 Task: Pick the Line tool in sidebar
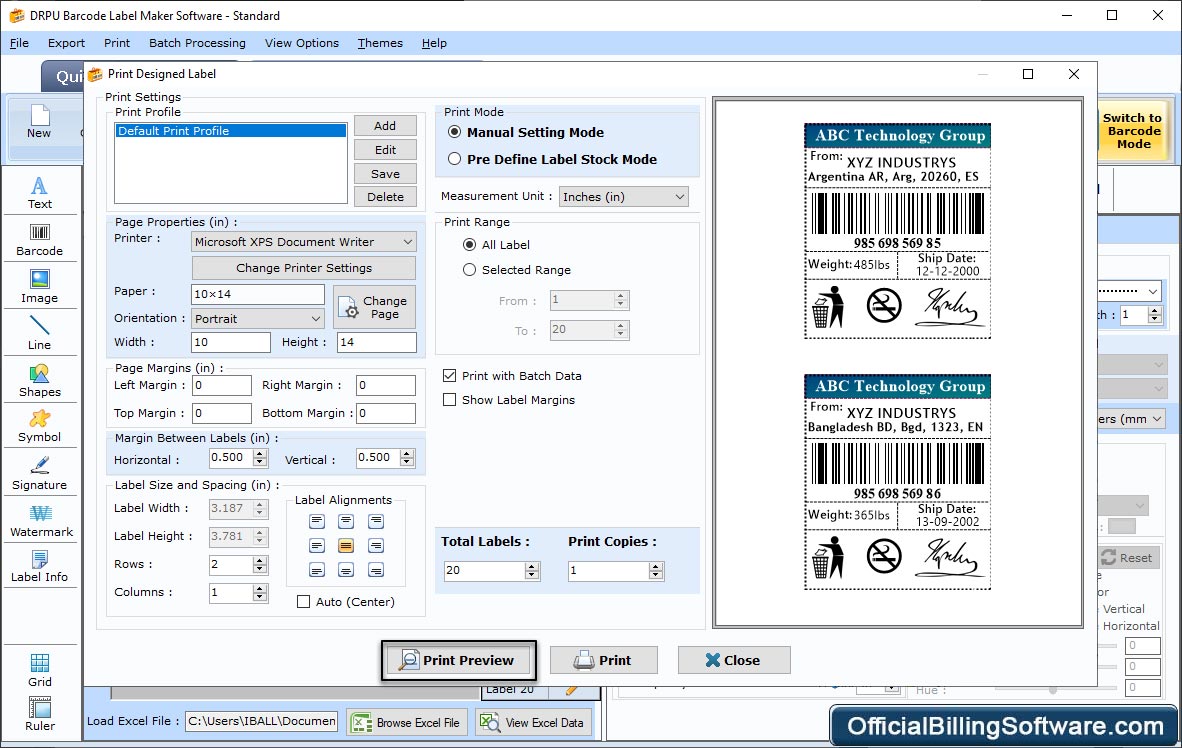coord(39,333)
